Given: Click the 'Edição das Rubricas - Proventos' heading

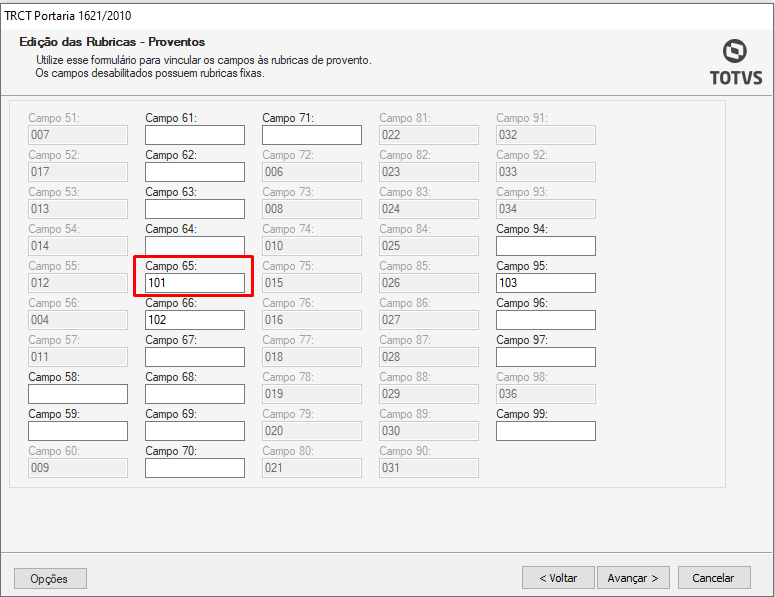Looking at the screenshot, I should coord(112,42).
